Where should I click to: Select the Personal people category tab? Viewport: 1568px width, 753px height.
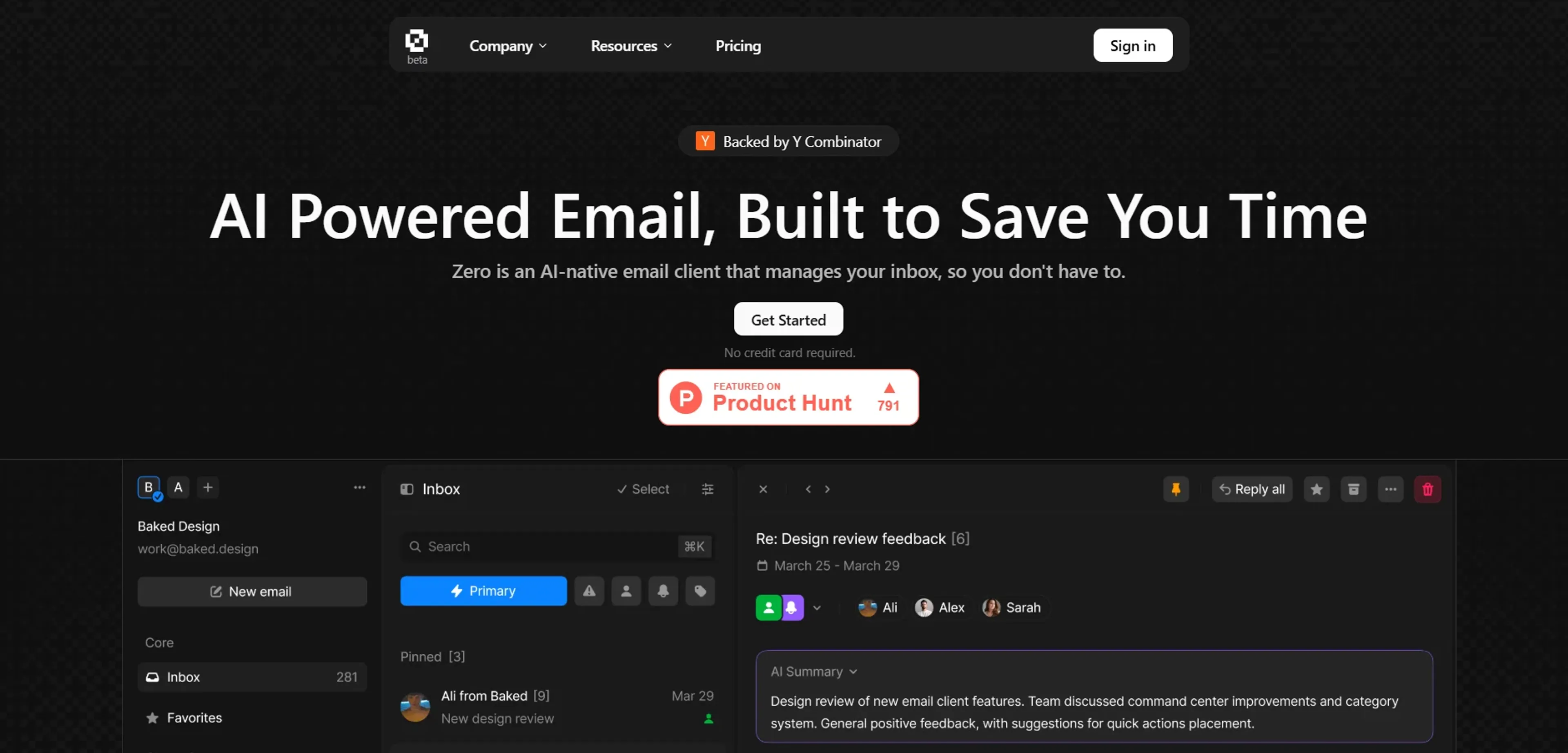tap(626, 590)
